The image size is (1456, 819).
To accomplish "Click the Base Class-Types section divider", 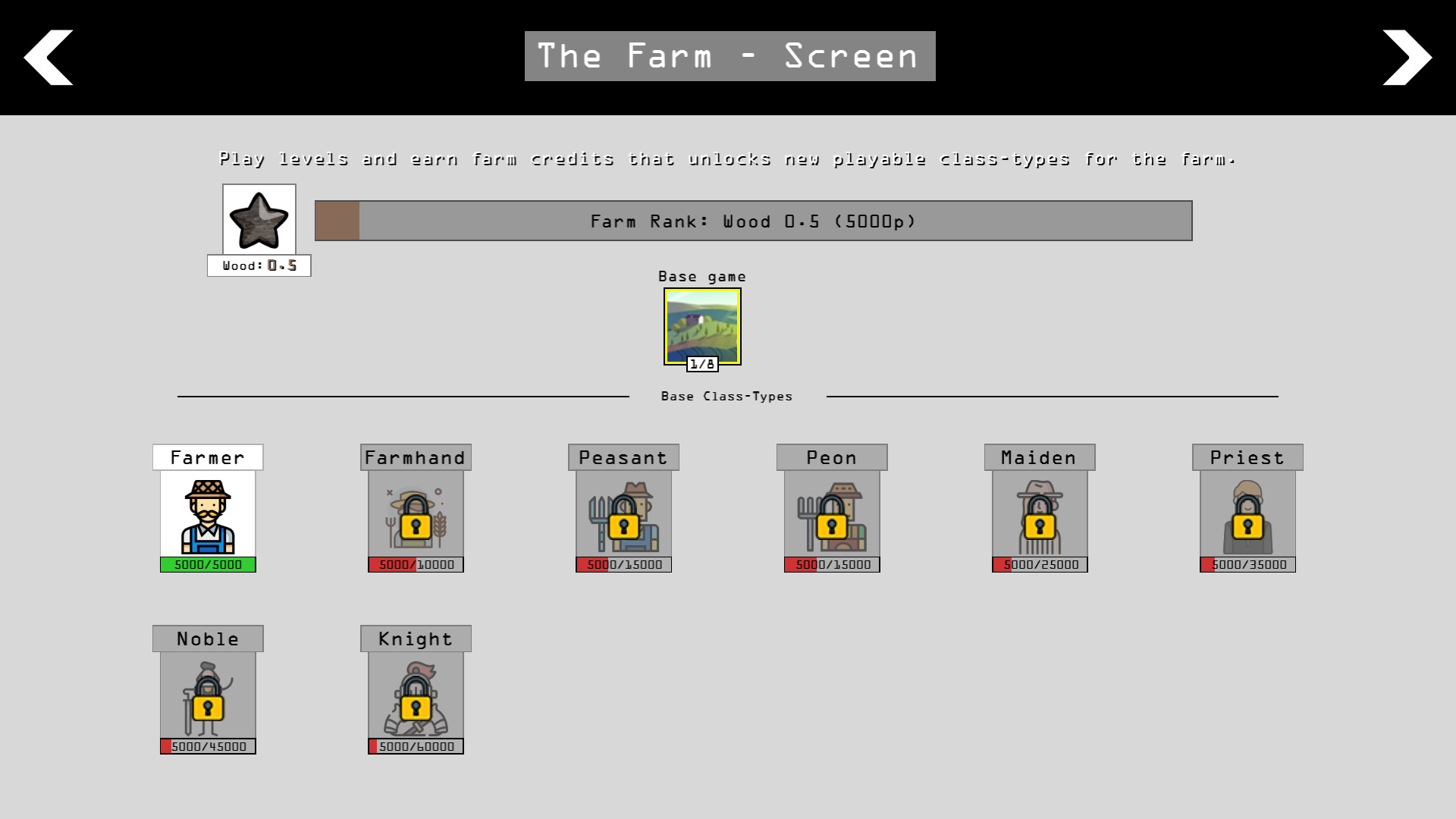I will [x=727, y=395].
